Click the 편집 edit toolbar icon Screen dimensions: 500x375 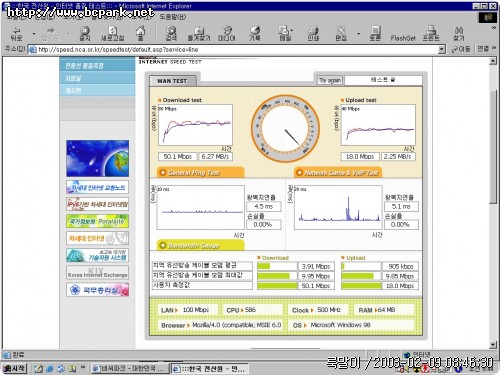pos(341,34)
